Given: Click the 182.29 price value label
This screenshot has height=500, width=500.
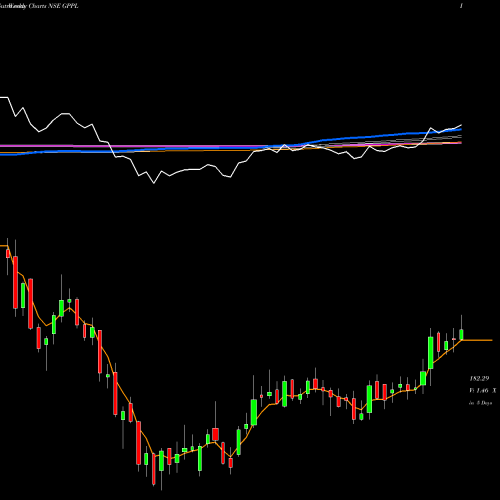Looking at the screenshot, I should point(479,378).
